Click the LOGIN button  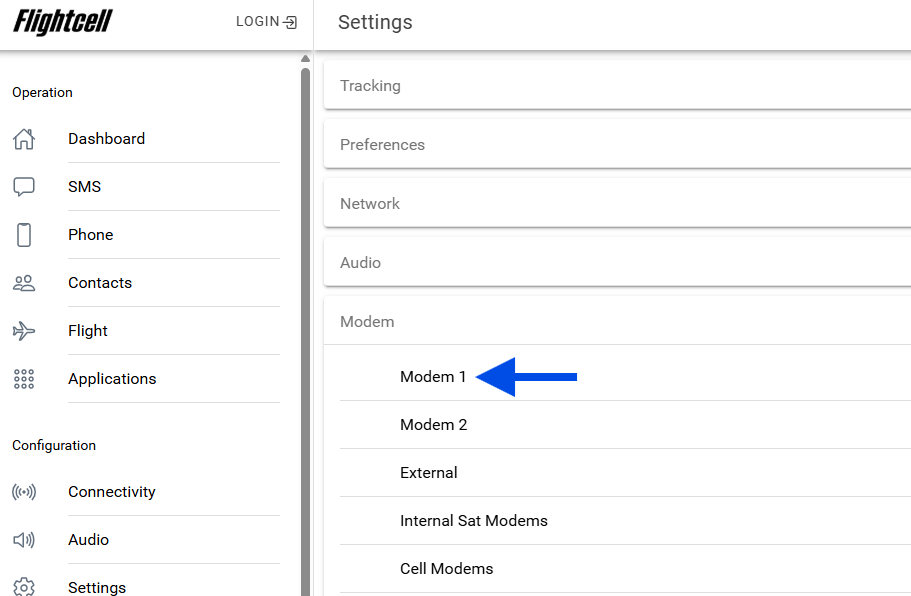click(x=266, y=22)
